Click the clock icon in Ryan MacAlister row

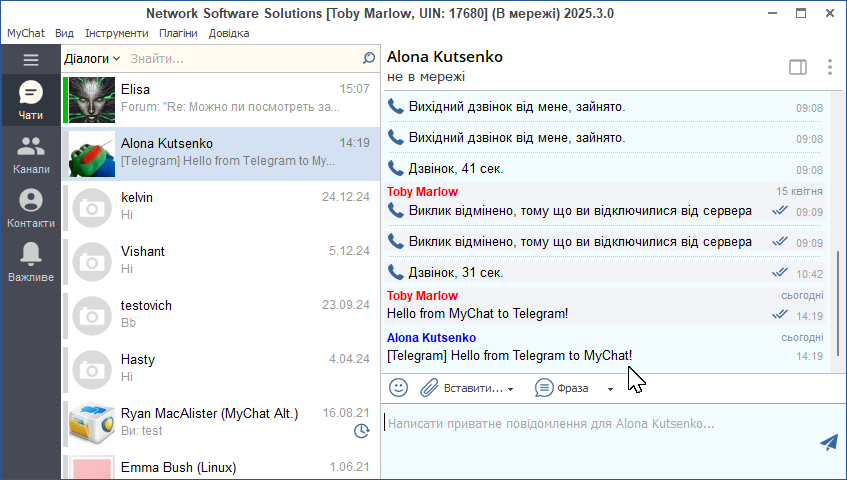(361, 431)
